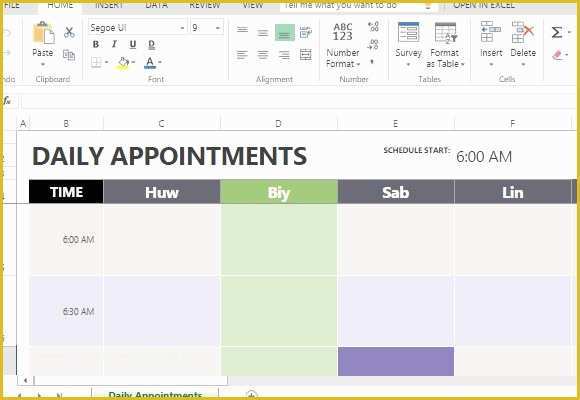The image size is (580, 400).
Task: Click the schedule start 6:00 AM value
Action: (x=484, y=157)
